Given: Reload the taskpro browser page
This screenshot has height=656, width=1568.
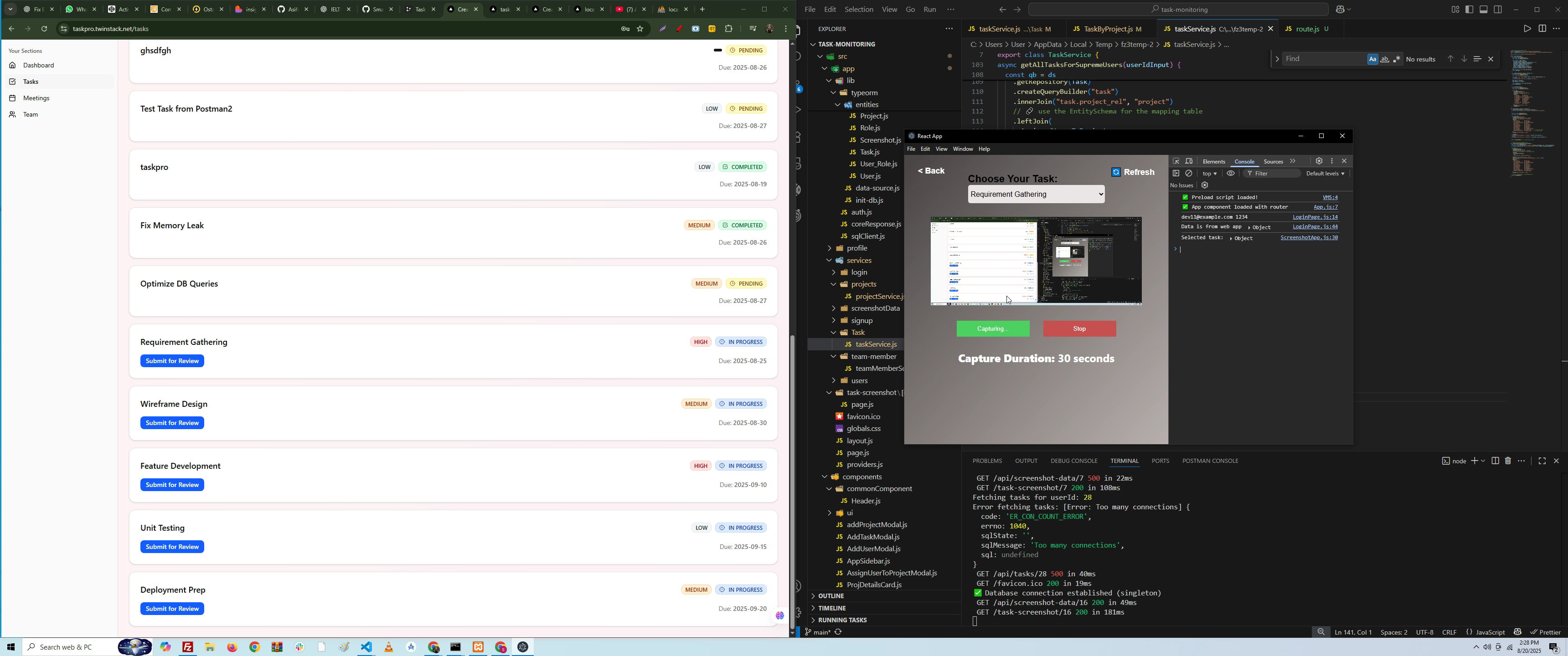Looking at the screenshot, I should [x=44, y=29].
